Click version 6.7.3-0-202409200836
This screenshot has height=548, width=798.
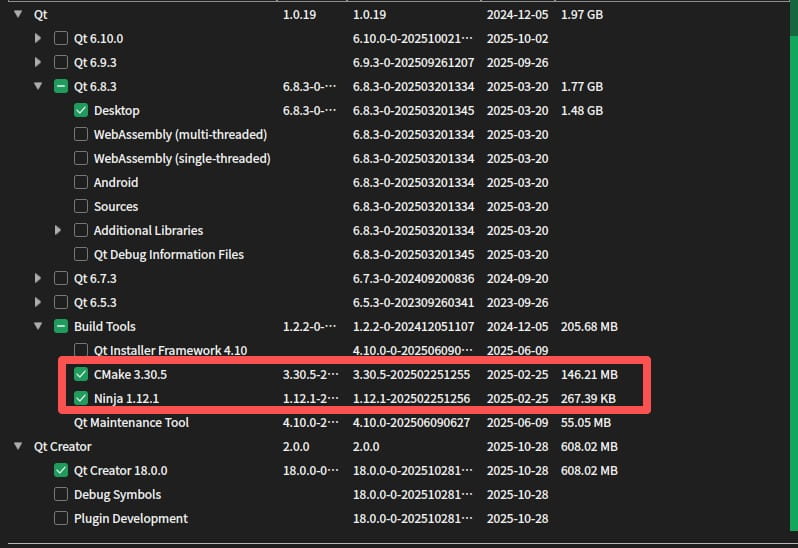[413, 278]
